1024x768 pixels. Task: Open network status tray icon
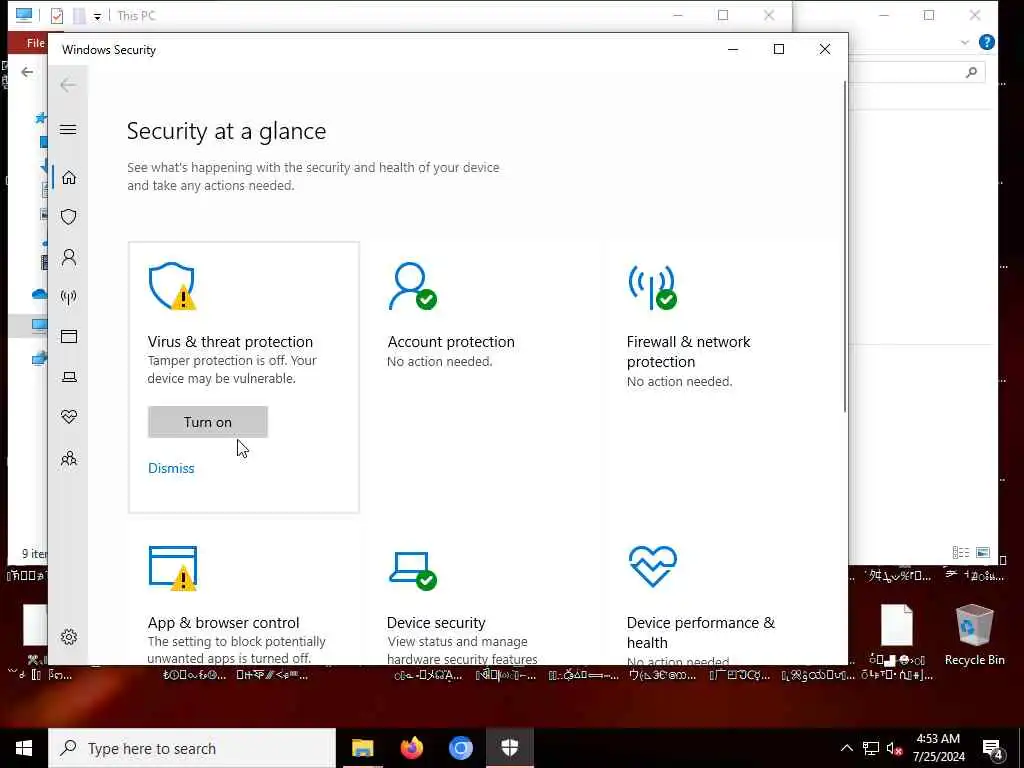coord(871,748)
